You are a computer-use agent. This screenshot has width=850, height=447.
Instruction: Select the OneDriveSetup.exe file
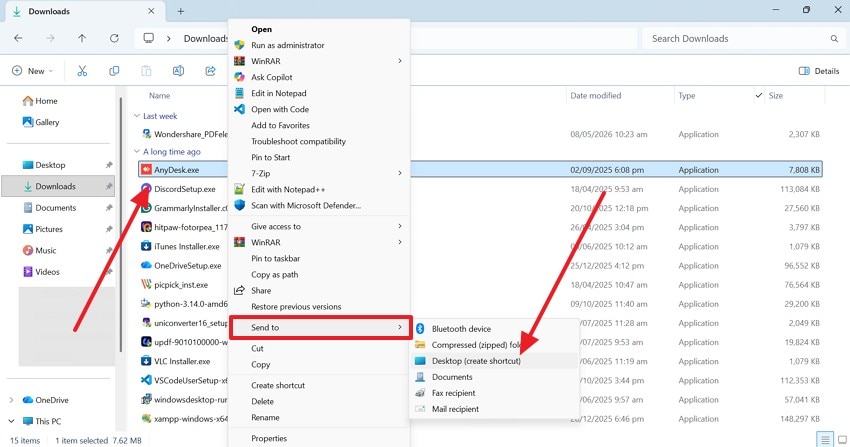[x=188, y=265]
